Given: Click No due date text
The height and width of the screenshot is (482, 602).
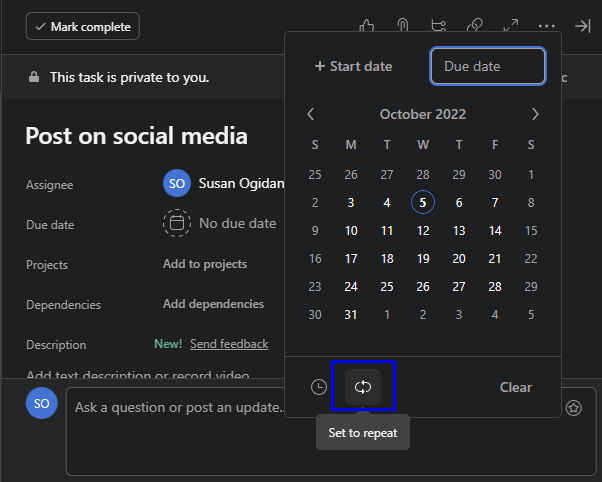Looking at the screenshot, I should coord(238,223).
